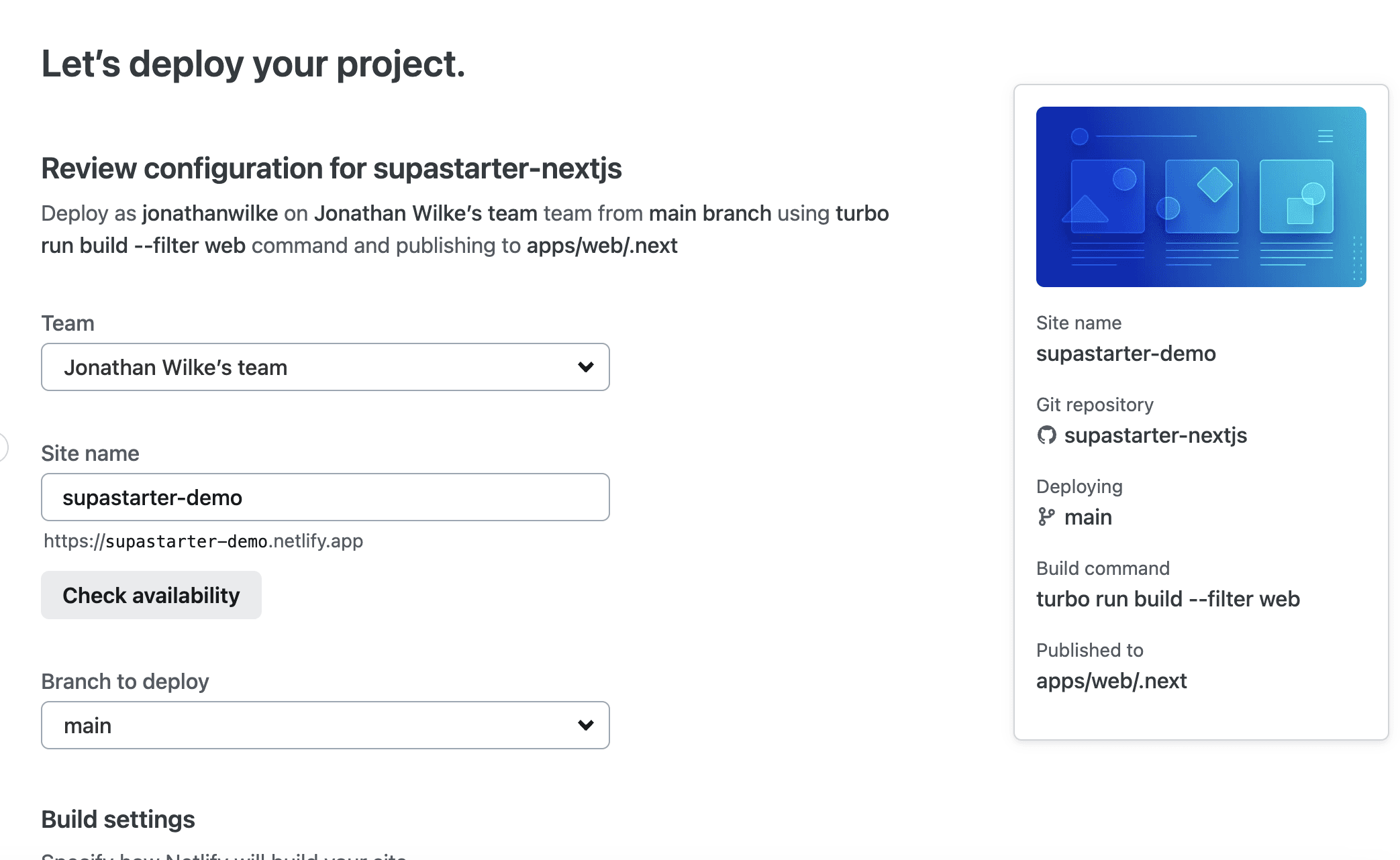Click the turbo run build command in summary
Screen dimensions: 1400x860
click(x=1168, y=599)
